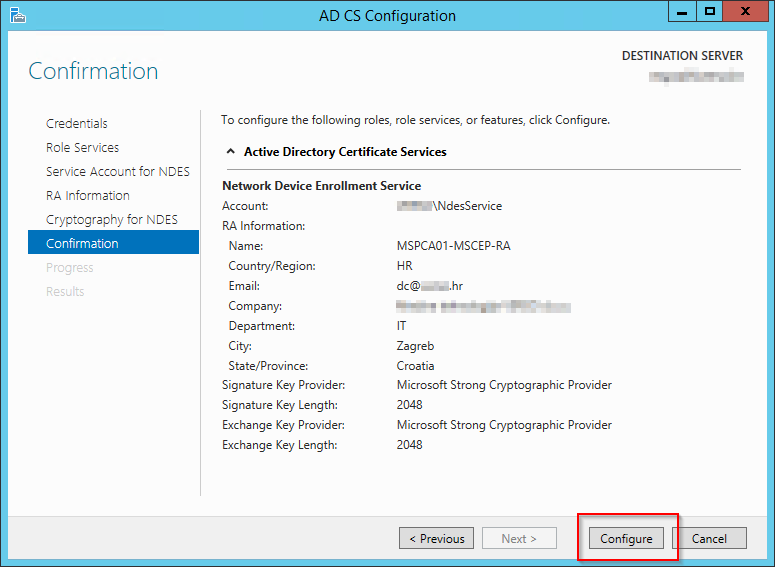Open the Role Services step
The height and width of the screenshot is (567, 775).
[x=82, y=148]
